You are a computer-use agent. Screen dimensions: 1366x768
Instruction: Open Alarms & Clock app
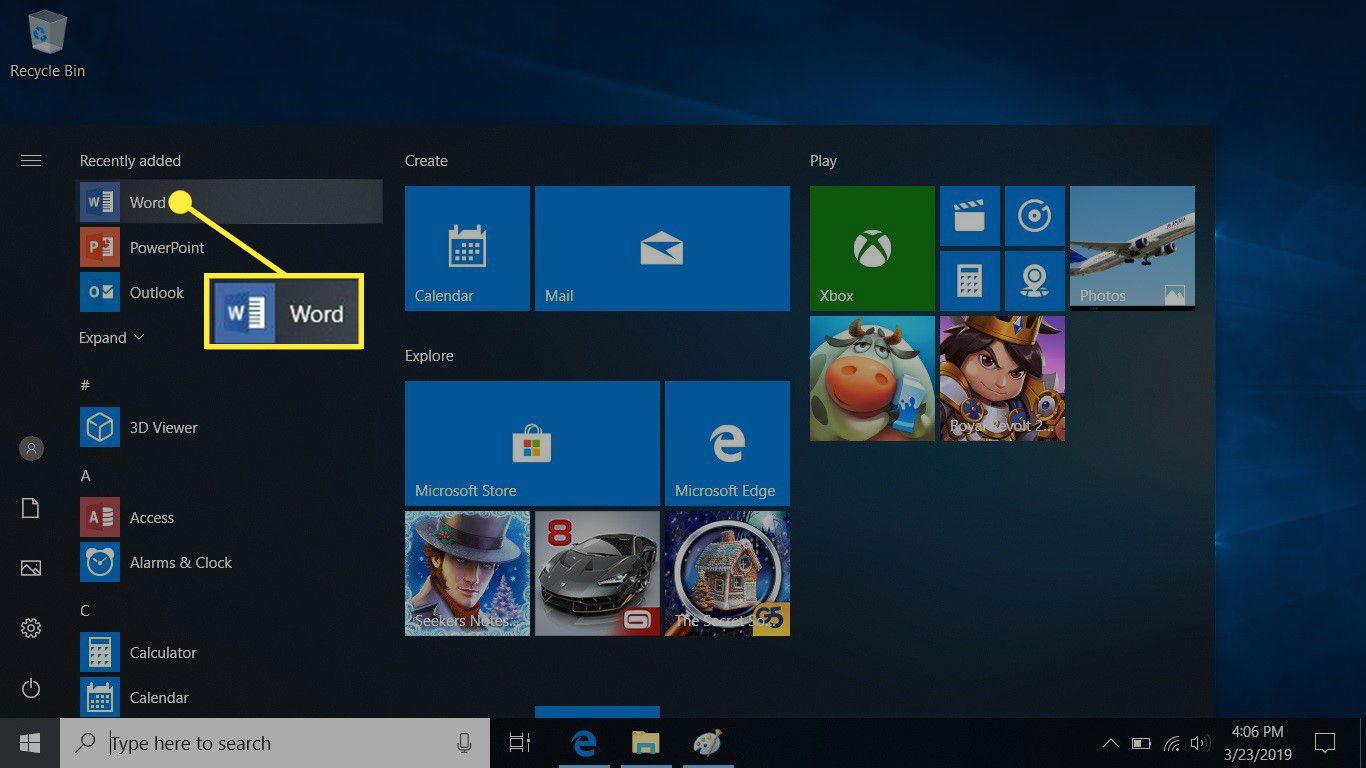point(230,562)
